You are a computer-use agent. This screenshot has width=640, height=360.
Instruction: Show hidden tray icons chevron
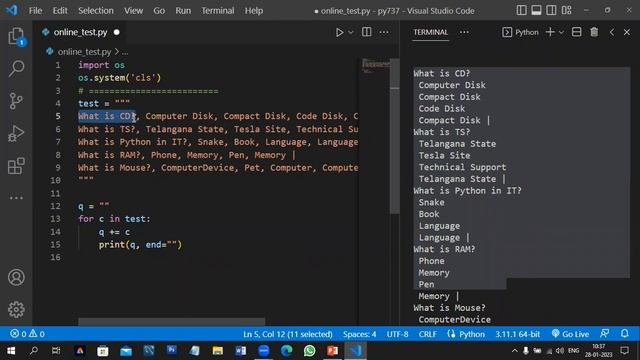(x=514, y=351)
